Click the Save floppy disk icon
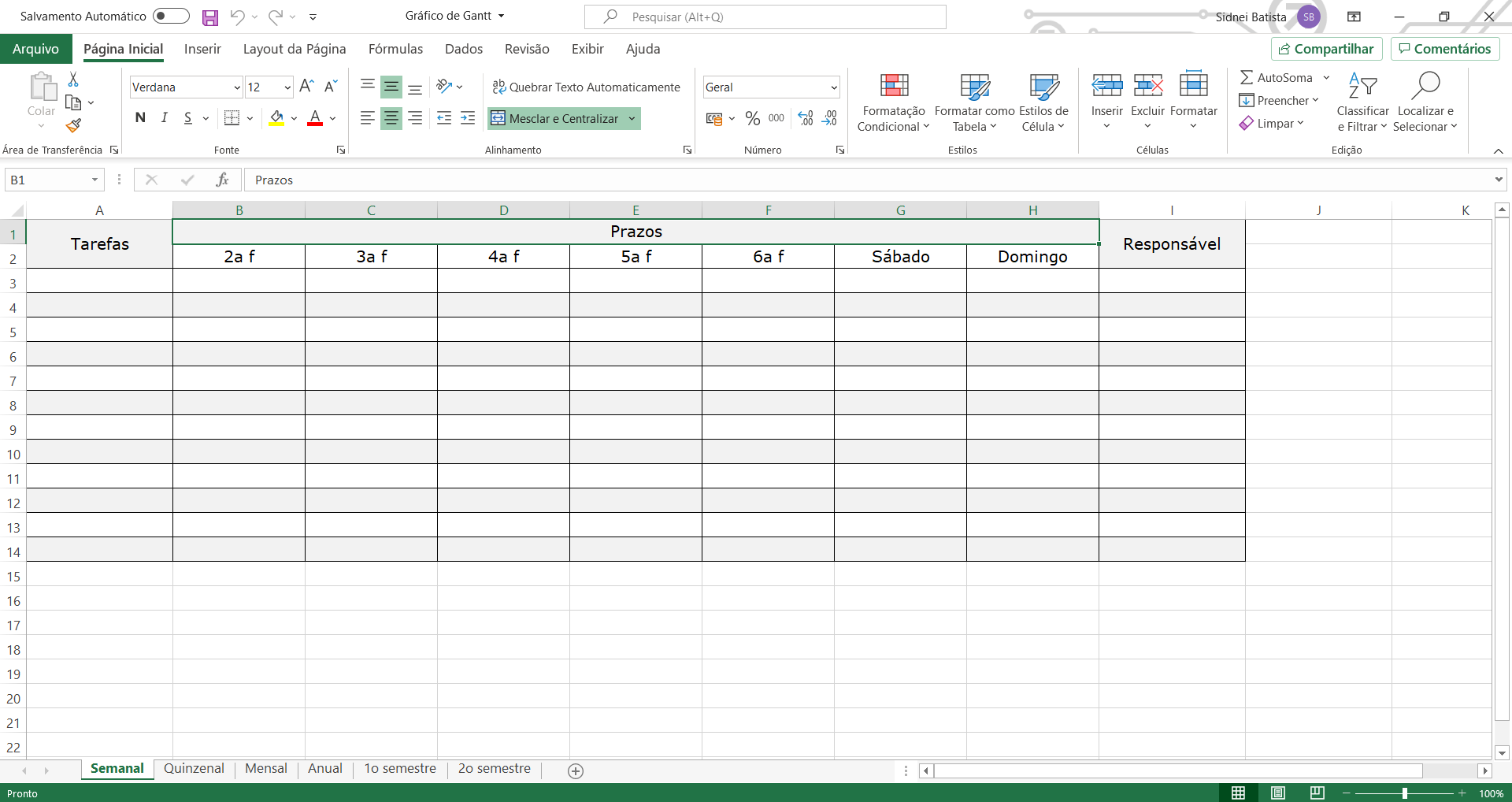The height and width of the screenshot is (802, 1512). click(210, 17)
